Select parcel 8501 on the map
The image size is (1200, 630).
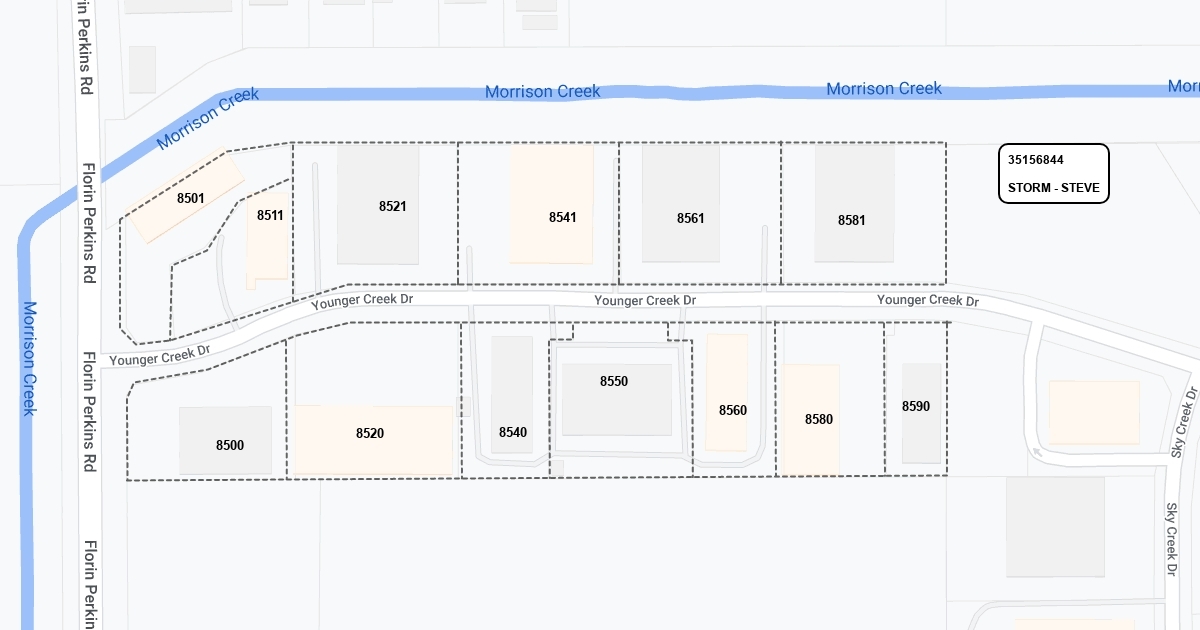[190, 198]
